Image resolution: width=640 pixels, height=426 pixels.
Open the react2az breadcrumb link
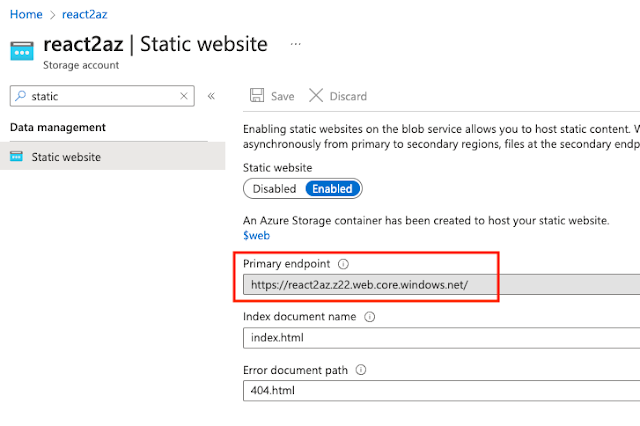(x=84, y=14)
